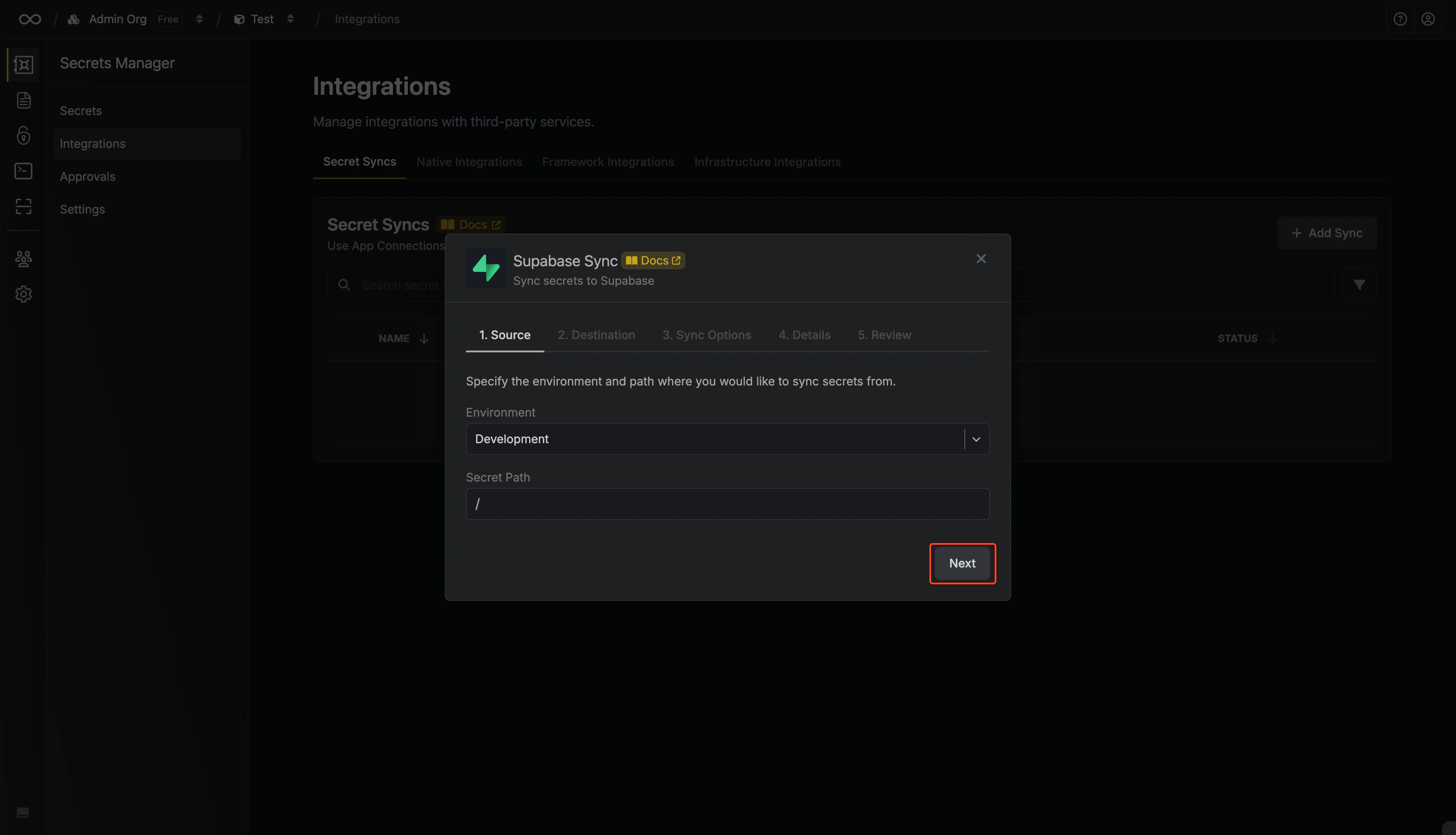This screenshot has width=1456, height=835.
Task: Open the user profile icon
Action: (1428, 19)
